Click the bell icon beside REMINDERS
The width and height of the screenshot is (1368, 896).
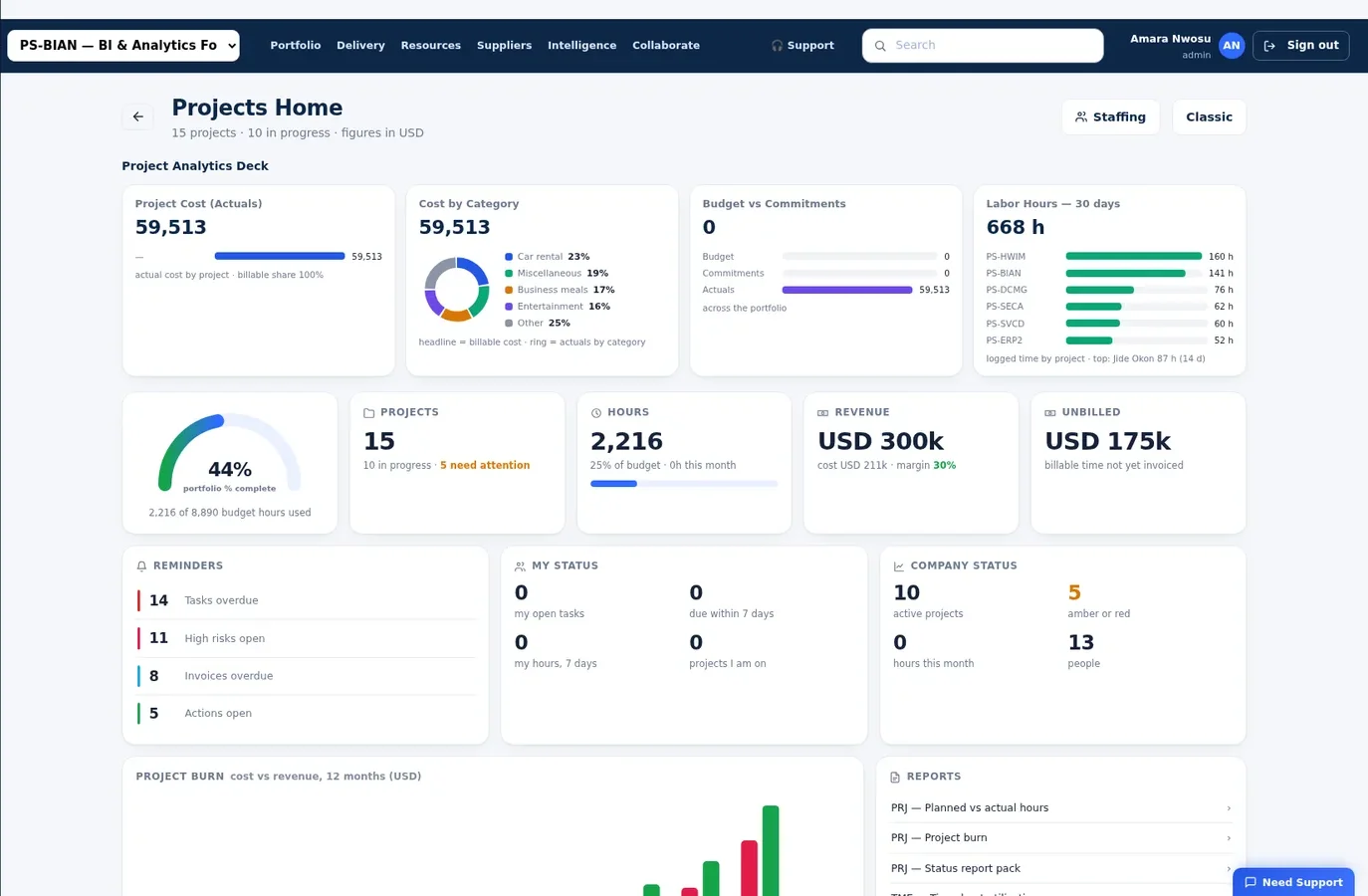coord(141,565)
